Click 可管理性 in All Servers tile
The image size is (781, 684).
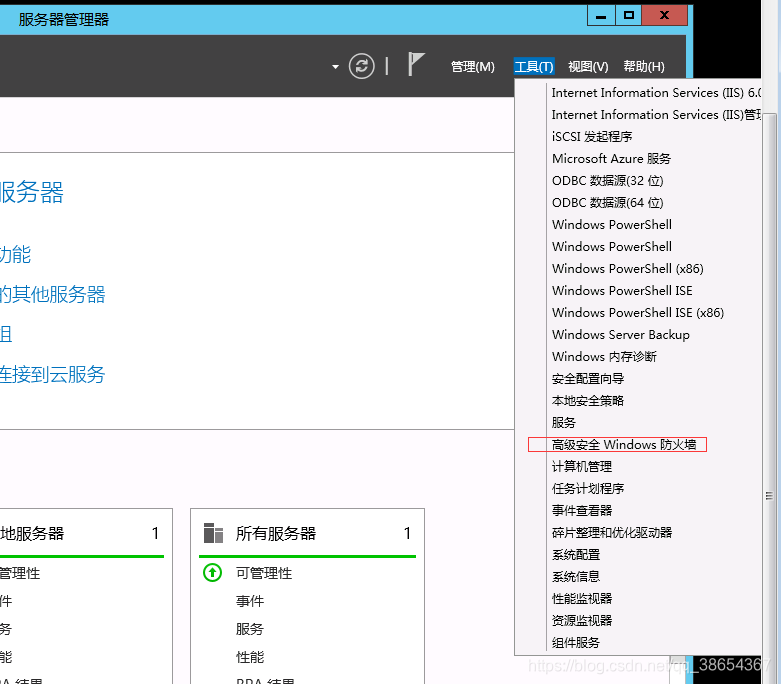click(264, 573)
